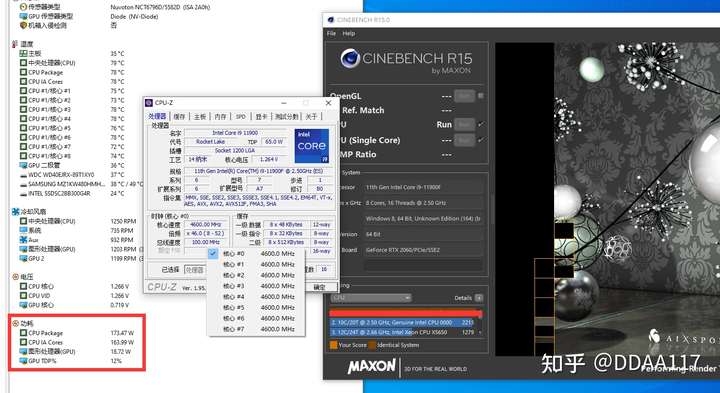
Task: Click the CPU-Z title bar icon
Action: coord(149,103)
